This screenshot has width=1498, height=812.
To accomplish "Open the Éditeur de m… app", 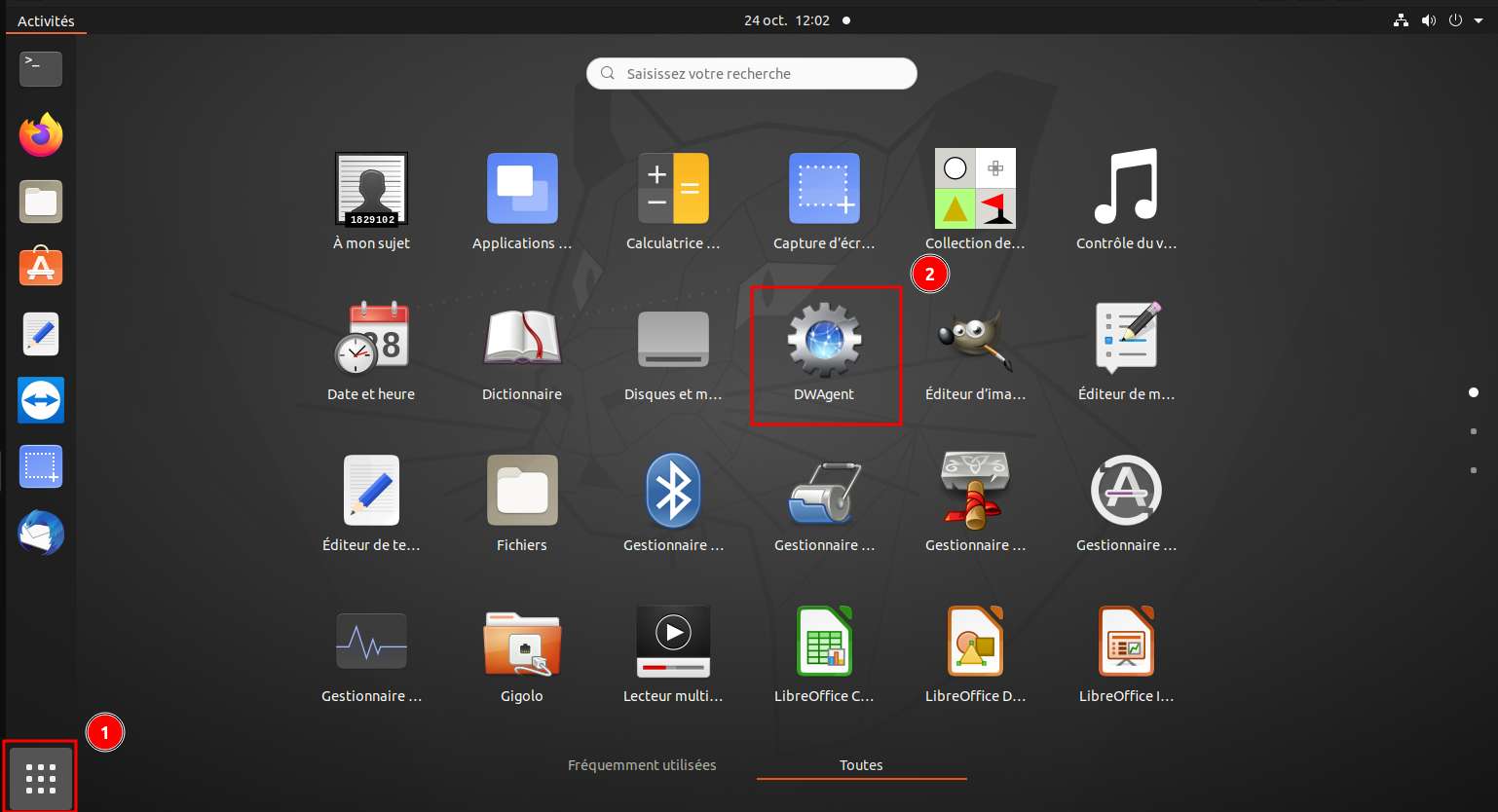I will [1126, 352].
